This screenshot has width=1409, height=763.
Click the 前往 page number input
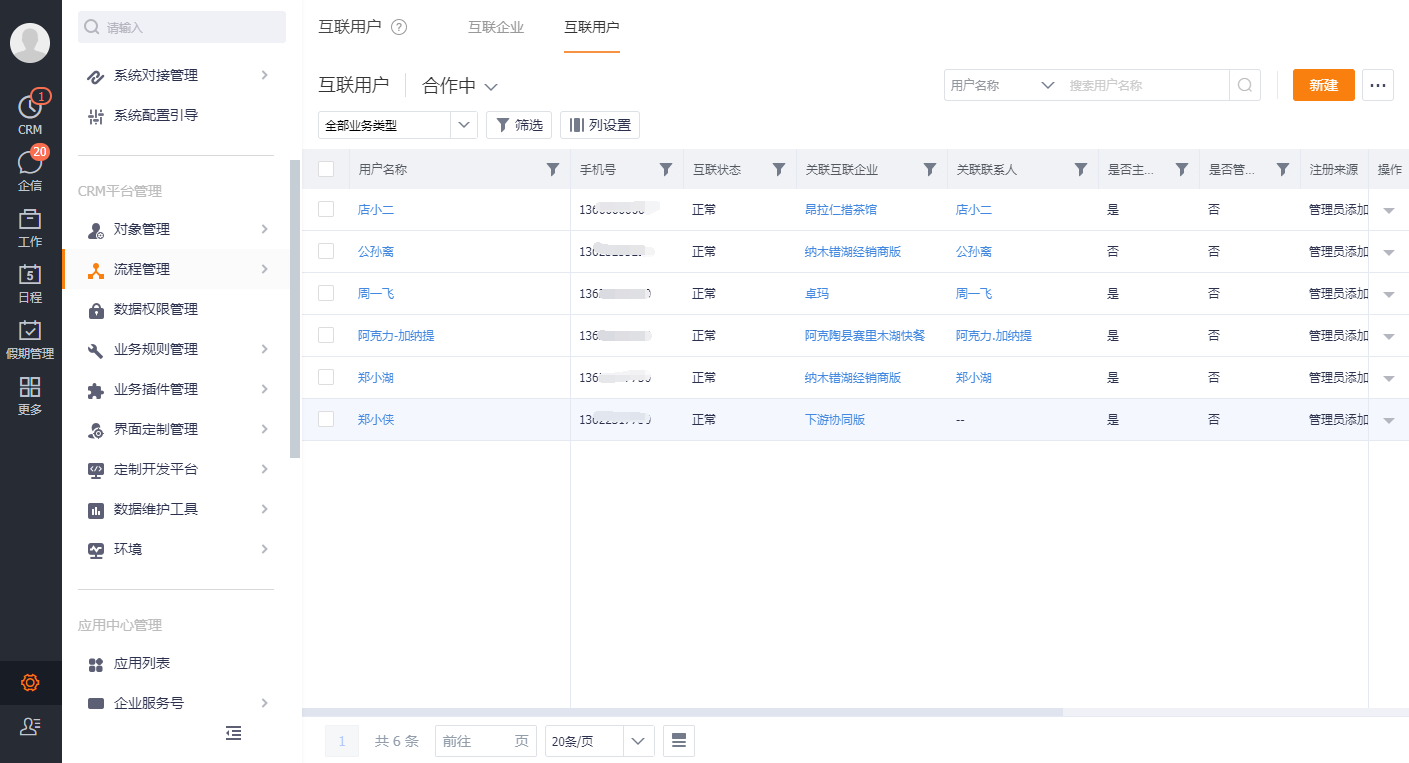pos(486,741)
